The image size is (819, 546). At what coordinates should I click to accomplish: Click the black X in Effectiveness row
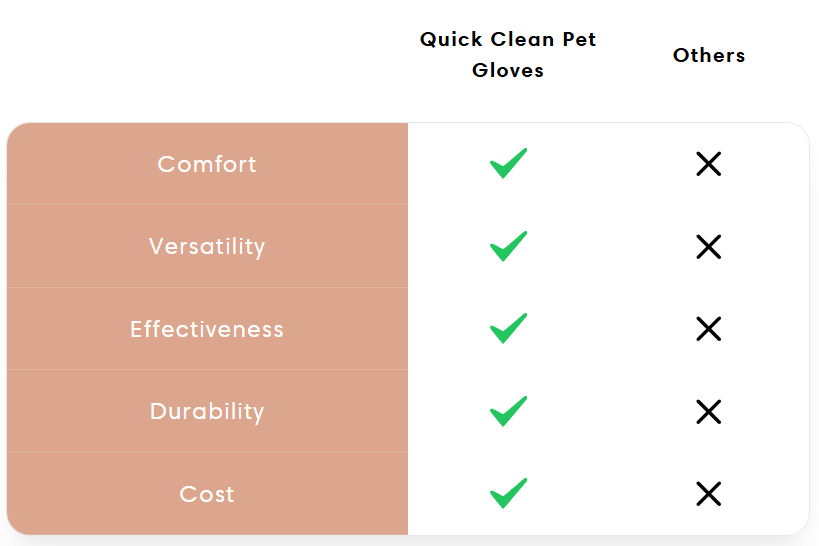[708, 329]
